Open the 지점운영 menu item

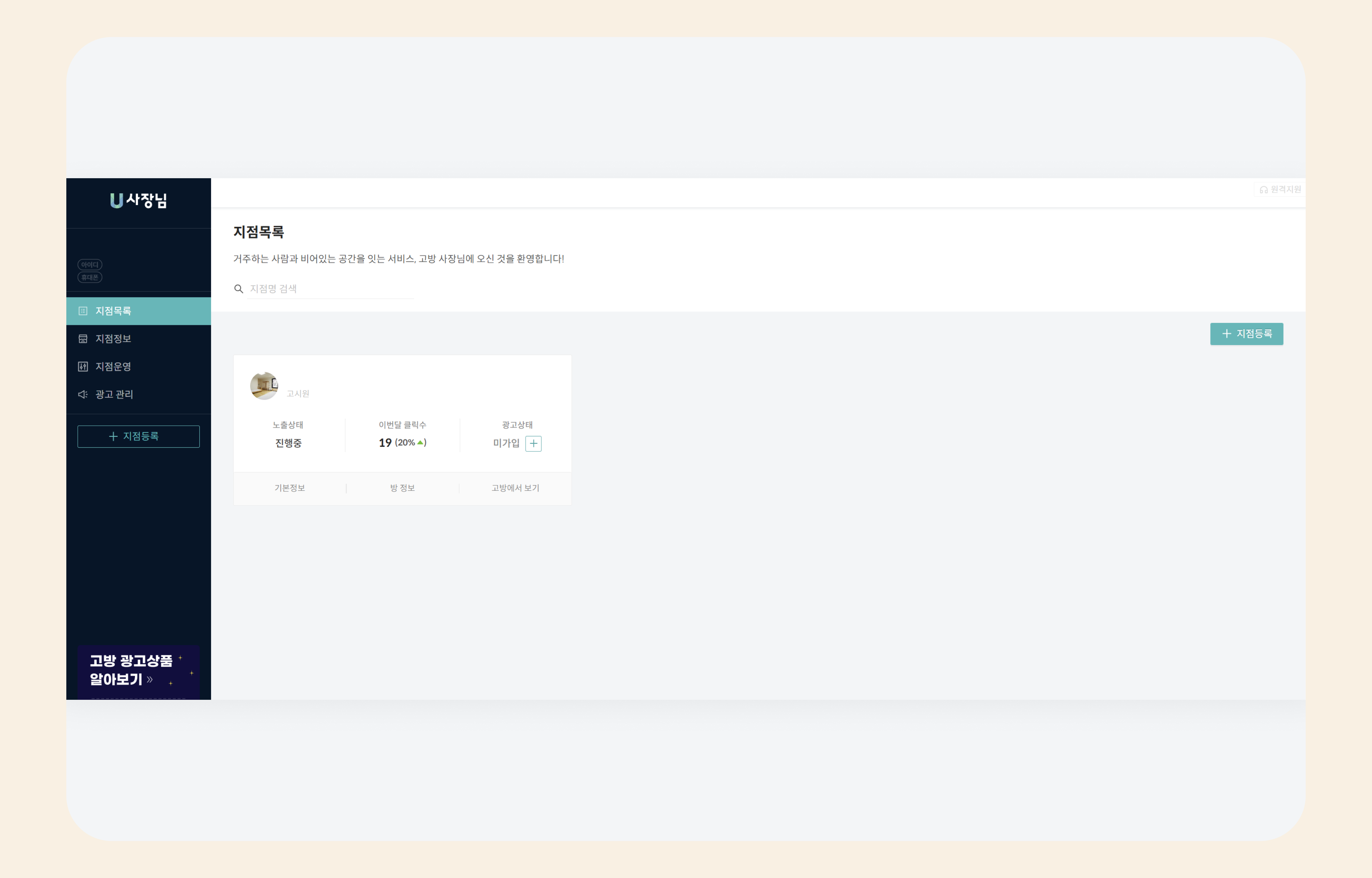[x=114, y=366]
